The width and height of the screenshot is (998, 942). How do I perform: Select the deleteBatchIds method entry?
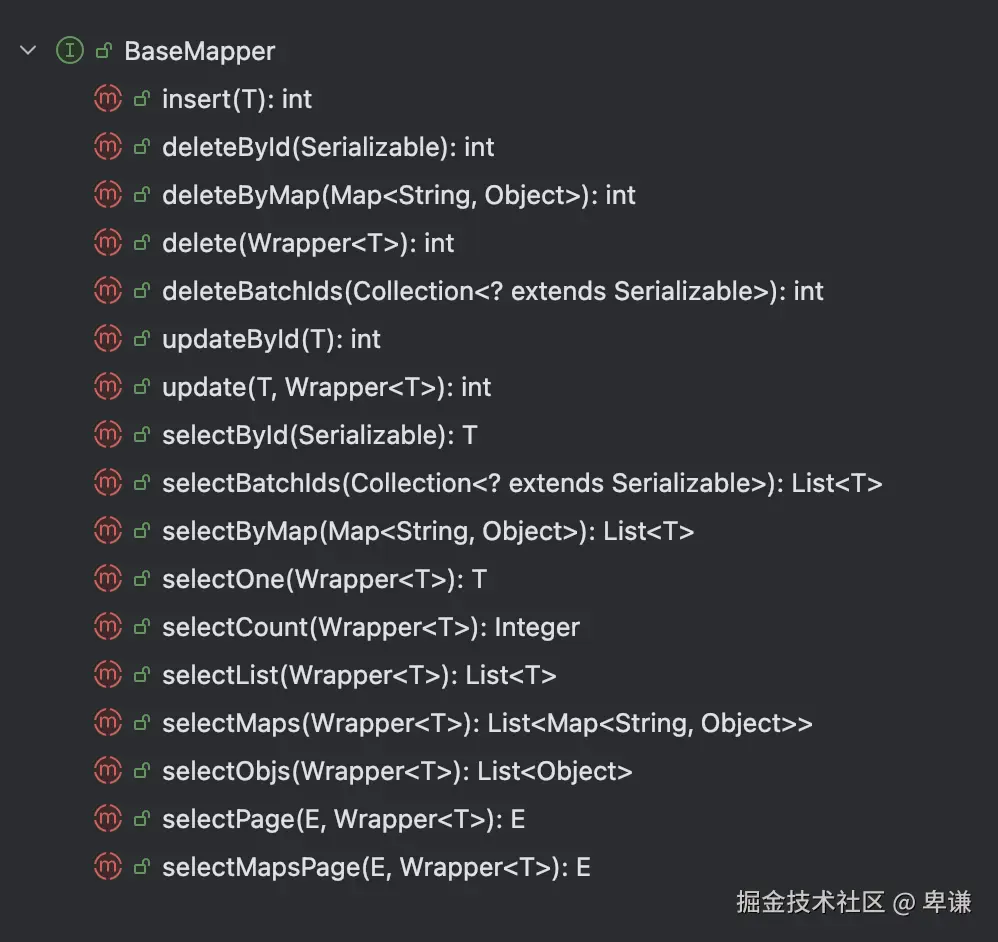pyautogui.click(x=492, y=291)
